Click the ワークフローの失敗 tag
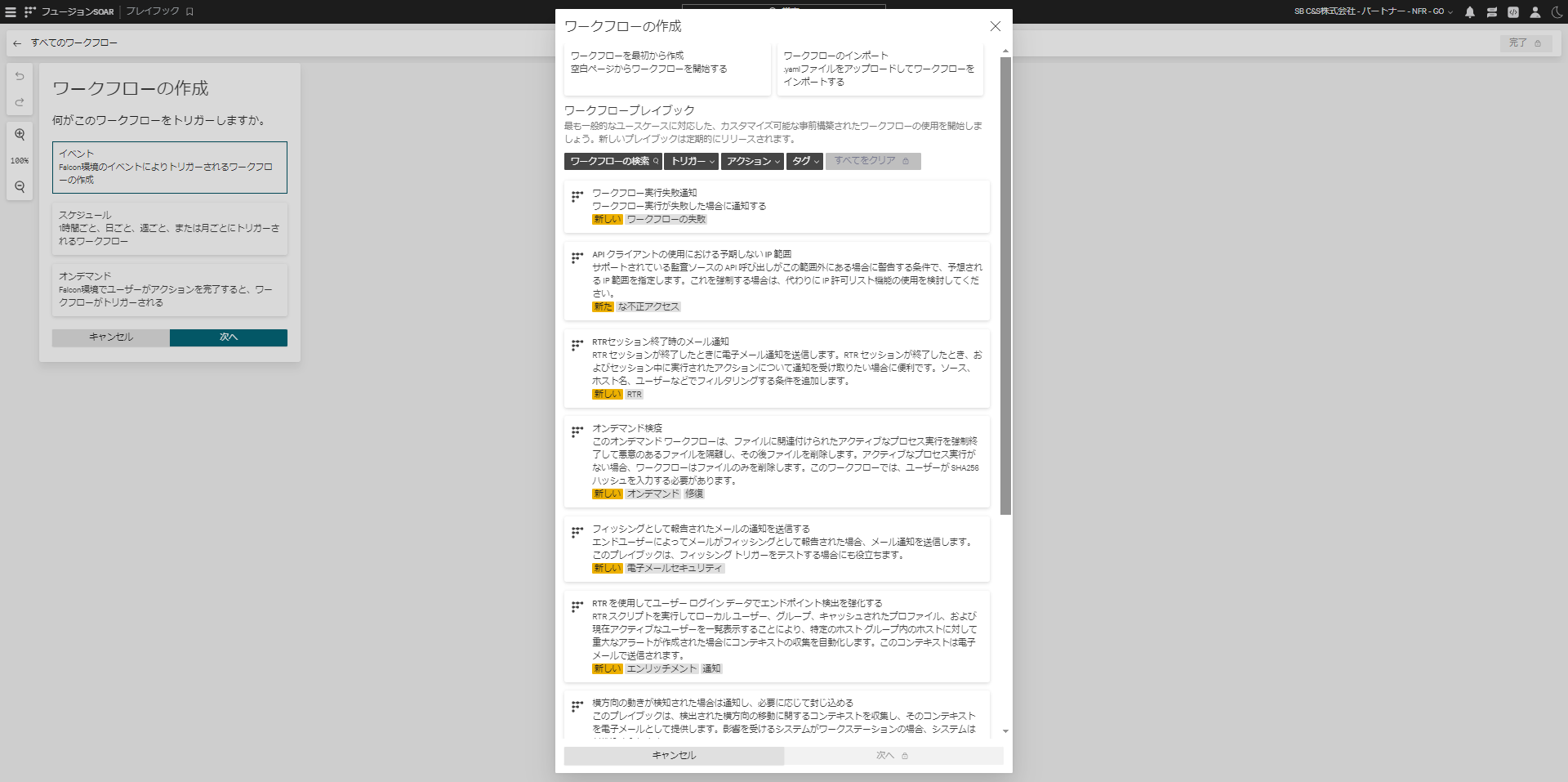 [666, 219]
